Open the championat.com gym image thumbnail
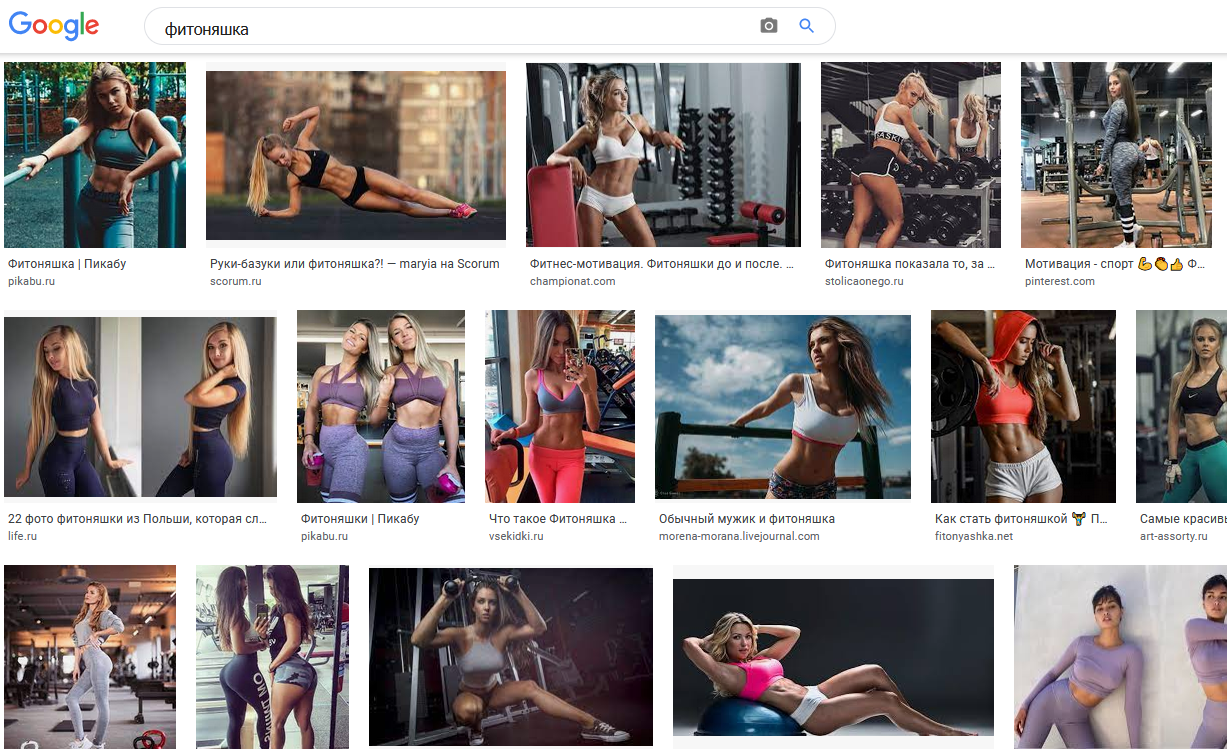This screenshot has height=752, width=1227. pos(663,155)
